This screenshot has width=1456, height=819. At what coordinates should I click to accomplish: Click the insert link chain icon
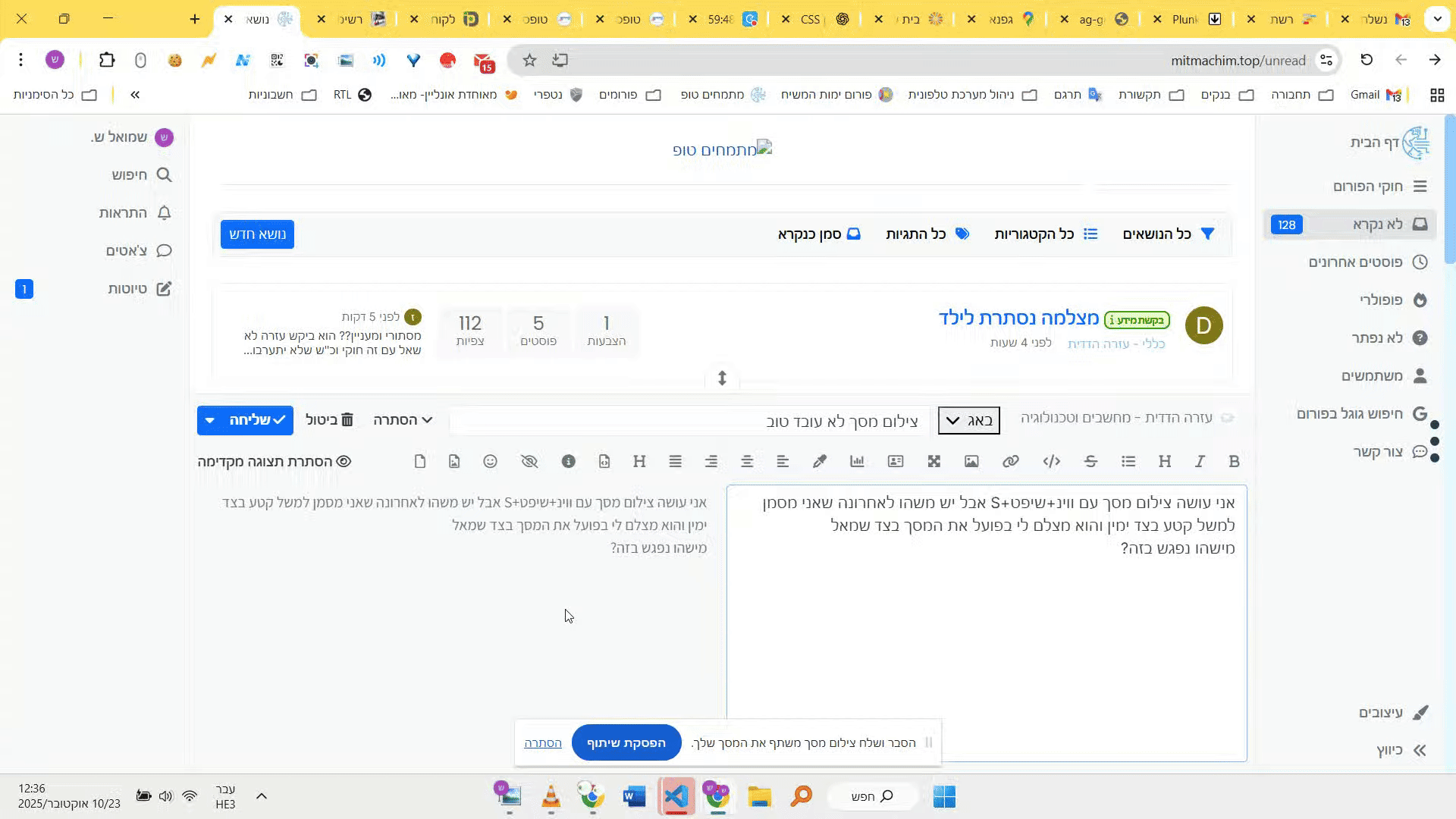[1010, 461]
